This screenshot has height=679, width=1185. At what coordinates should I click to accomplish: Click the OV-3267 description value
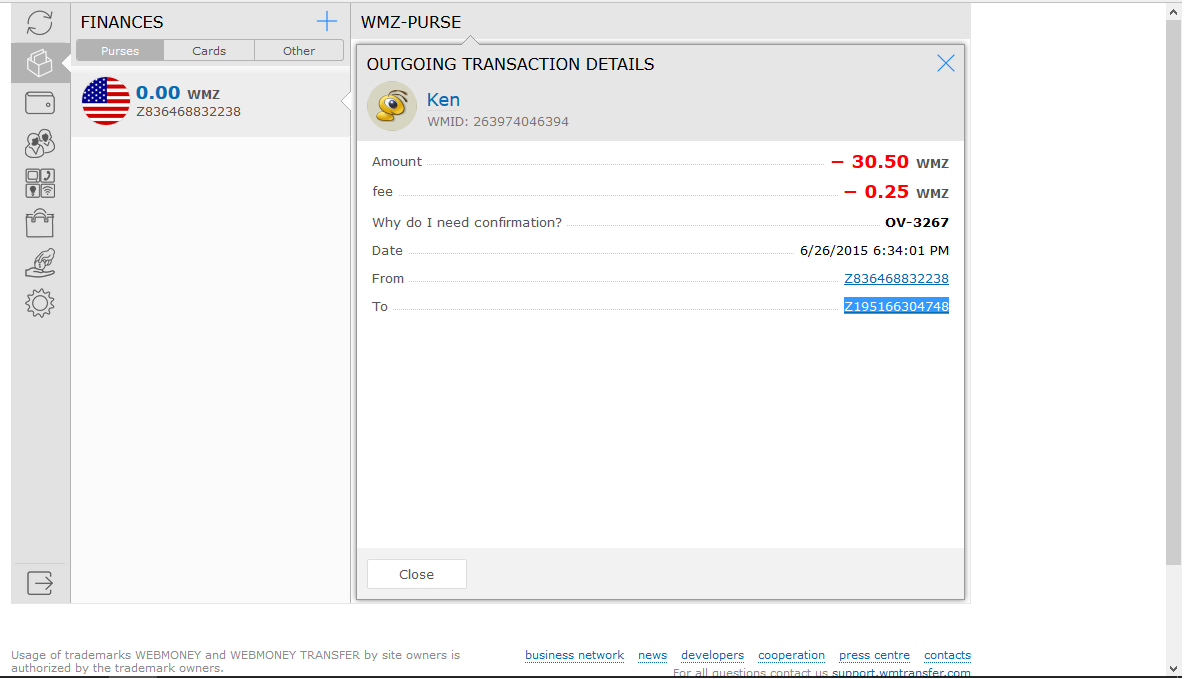[917, 222]
